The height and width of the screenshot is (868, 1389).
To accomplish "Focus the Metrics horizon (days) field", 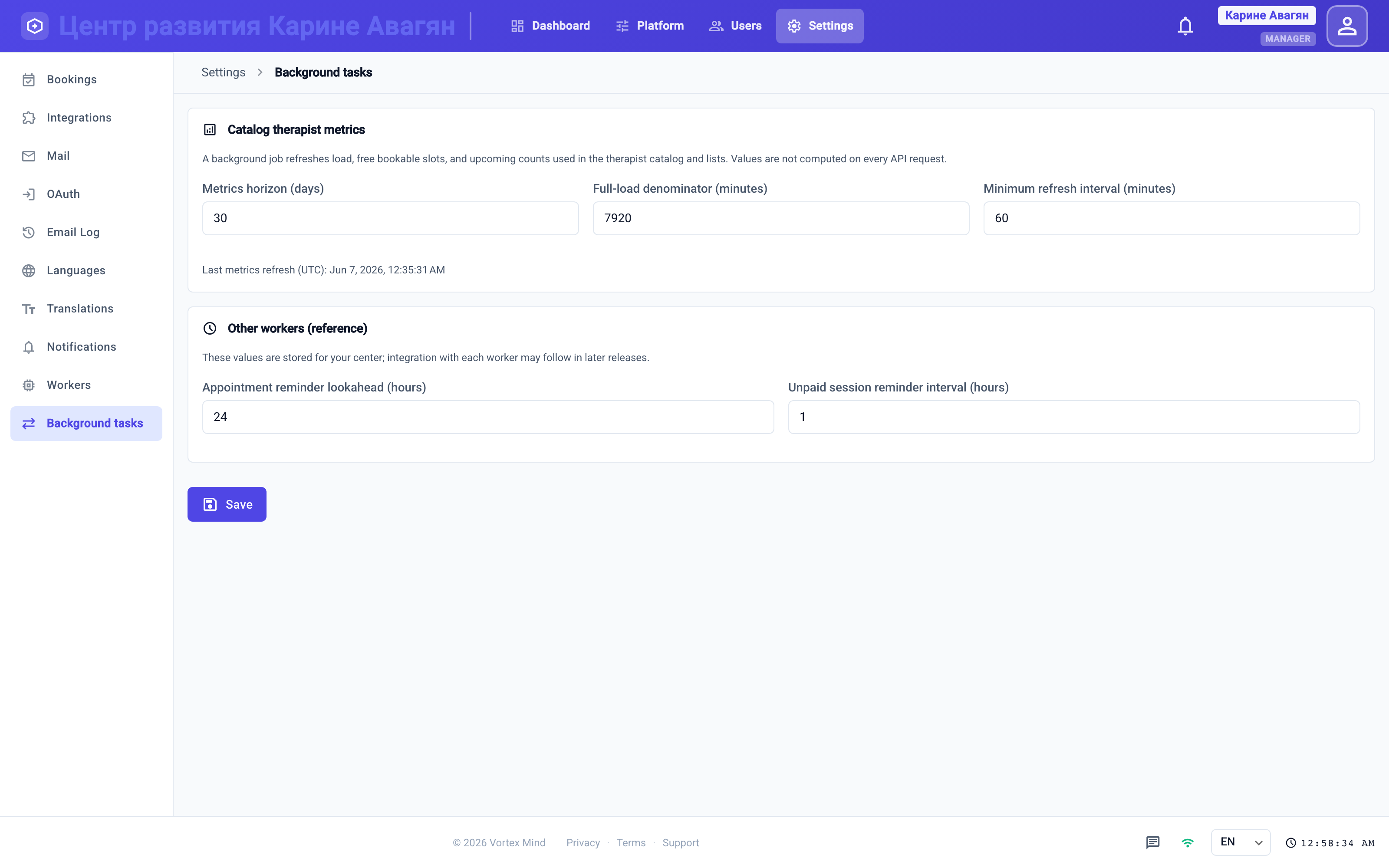I will click(390, 218).
